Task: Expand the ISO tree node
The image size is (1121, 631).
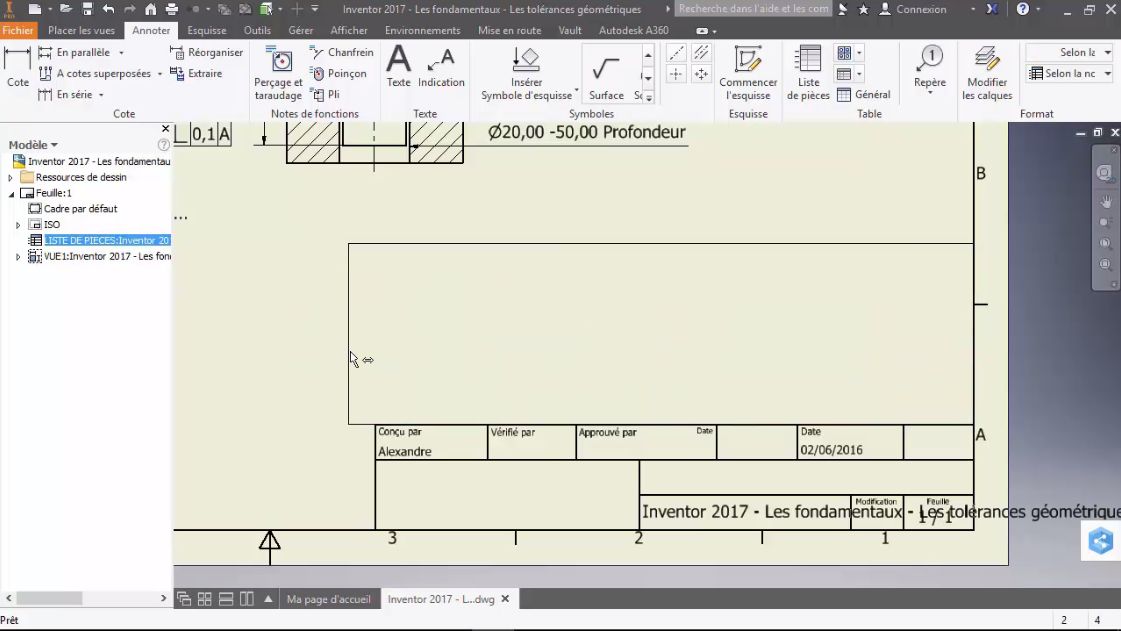Action: coord(18,225)
